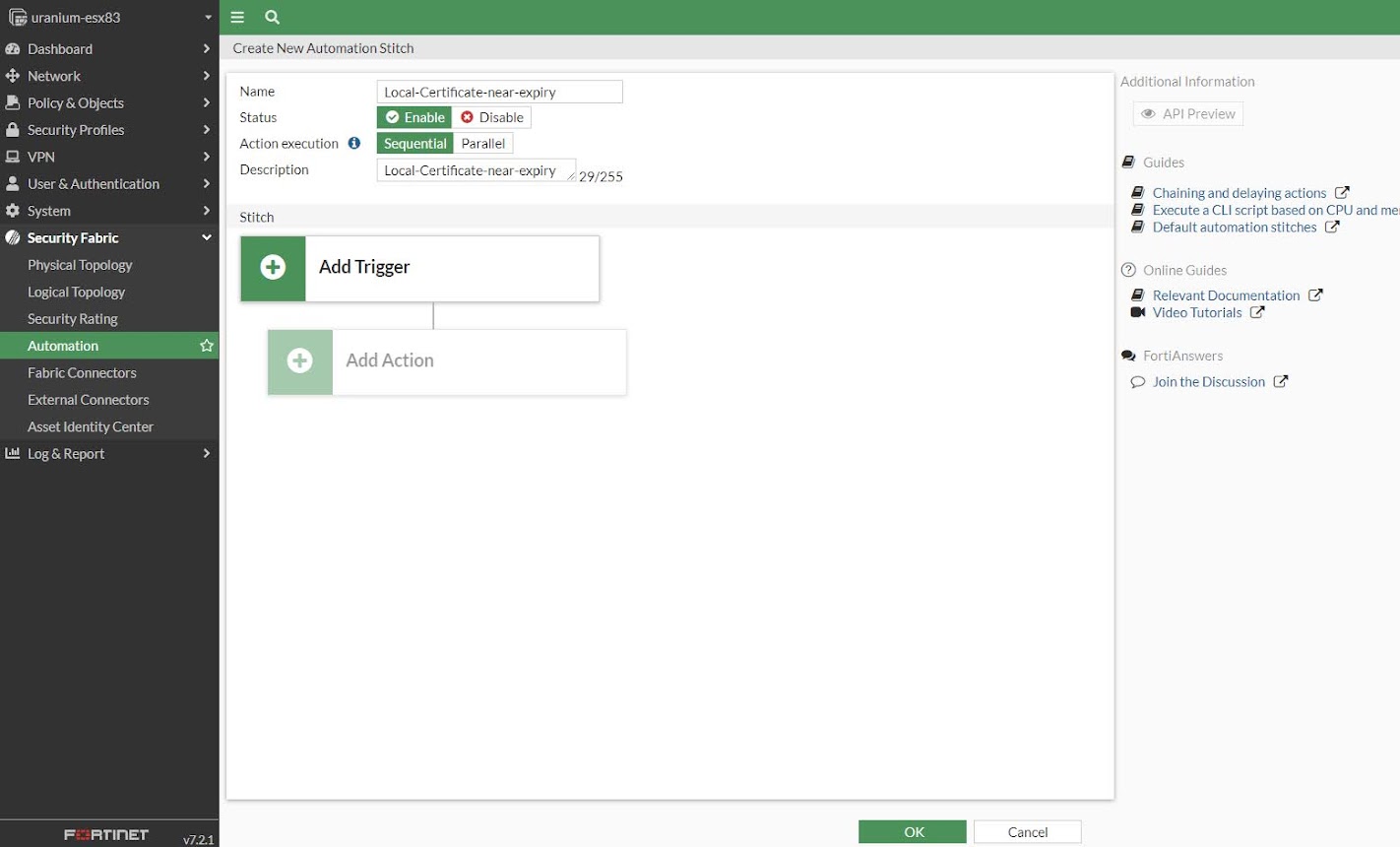Image resolution: width=1400 pixels, height=847 pixels.
Task: Open the search icon in top bar
Action: [x=273, y=17]
